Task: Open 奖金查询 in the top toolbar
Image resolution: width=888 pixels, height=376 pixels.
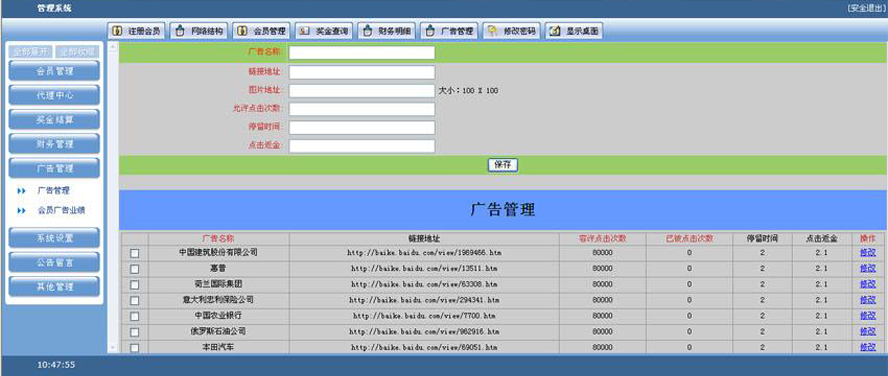Action: (x=325, y=31)
